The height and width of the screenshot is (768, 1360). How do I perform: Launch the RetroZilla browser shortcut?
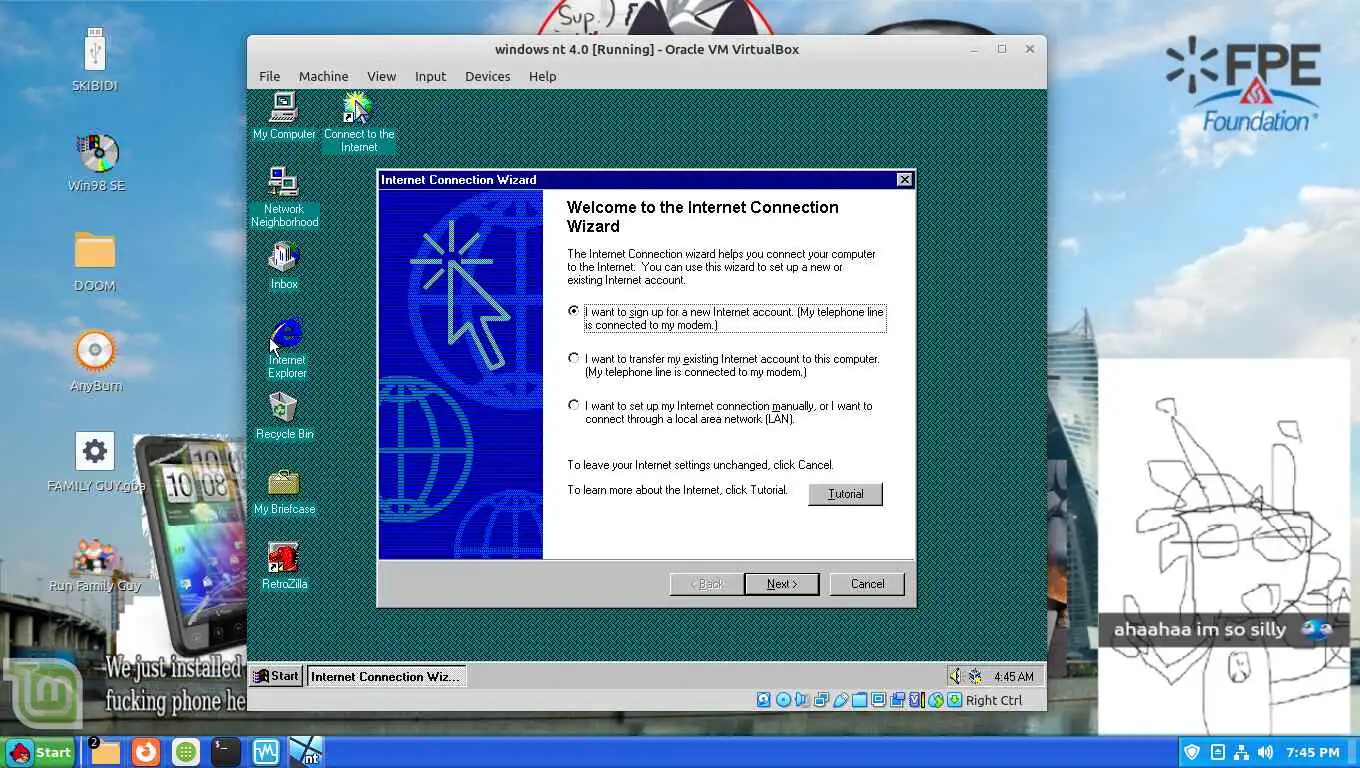point(284,566)
